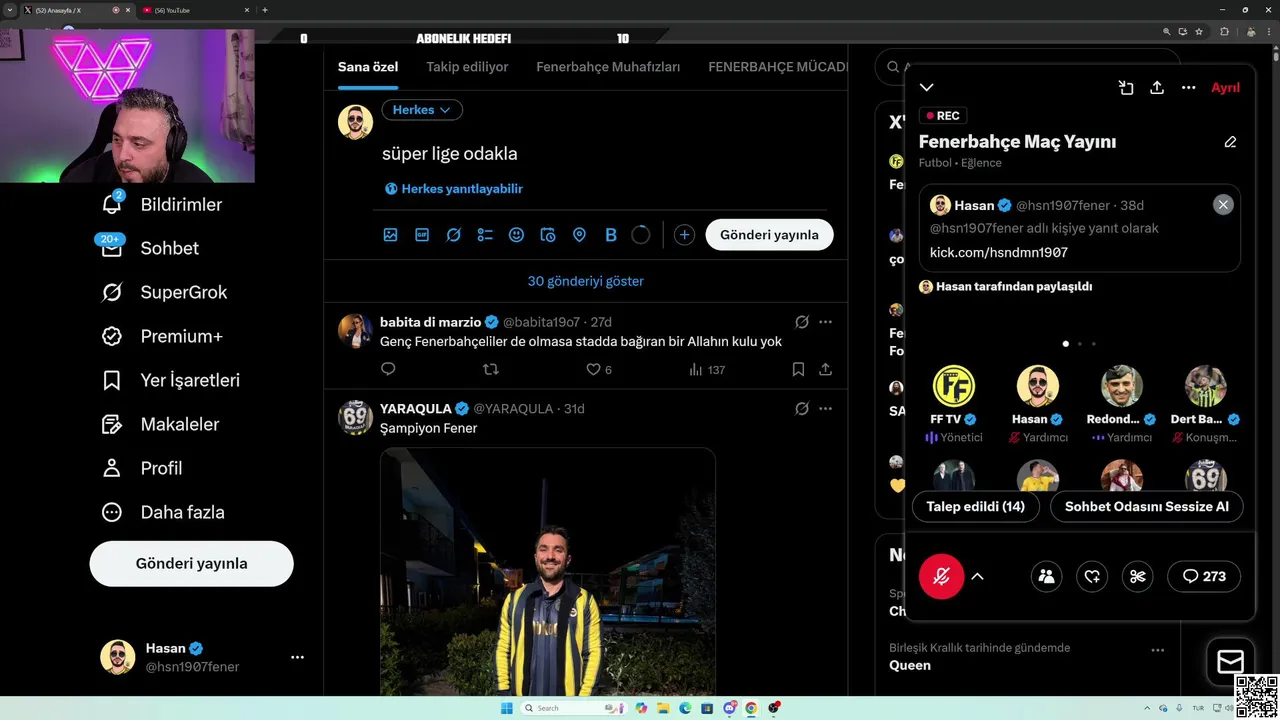The image size is (1280, 720).
Task: Select Redond... speaker avatar in Space
Action: (x=1121, y=386)
